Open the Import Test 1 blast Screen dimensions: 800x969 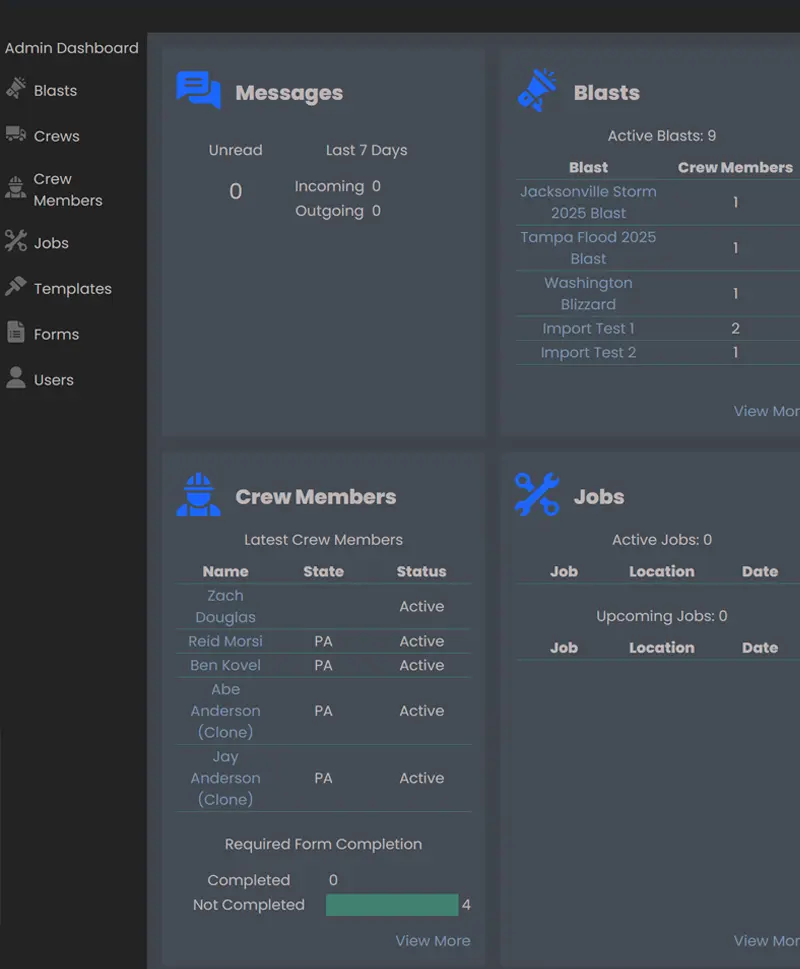coord(588,329)
